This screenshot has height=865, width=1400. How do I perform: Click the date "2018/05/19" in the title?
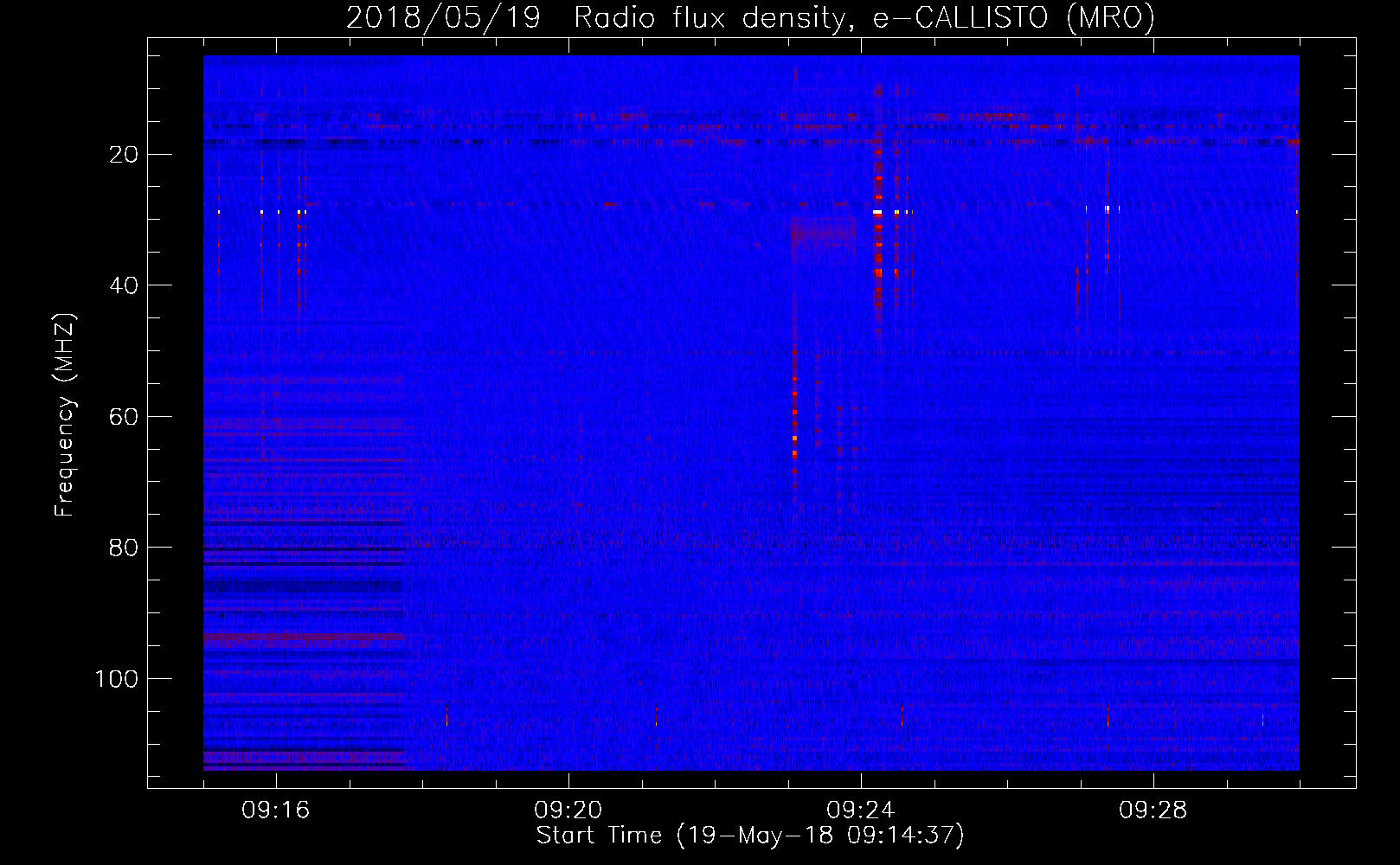(444, 18)
